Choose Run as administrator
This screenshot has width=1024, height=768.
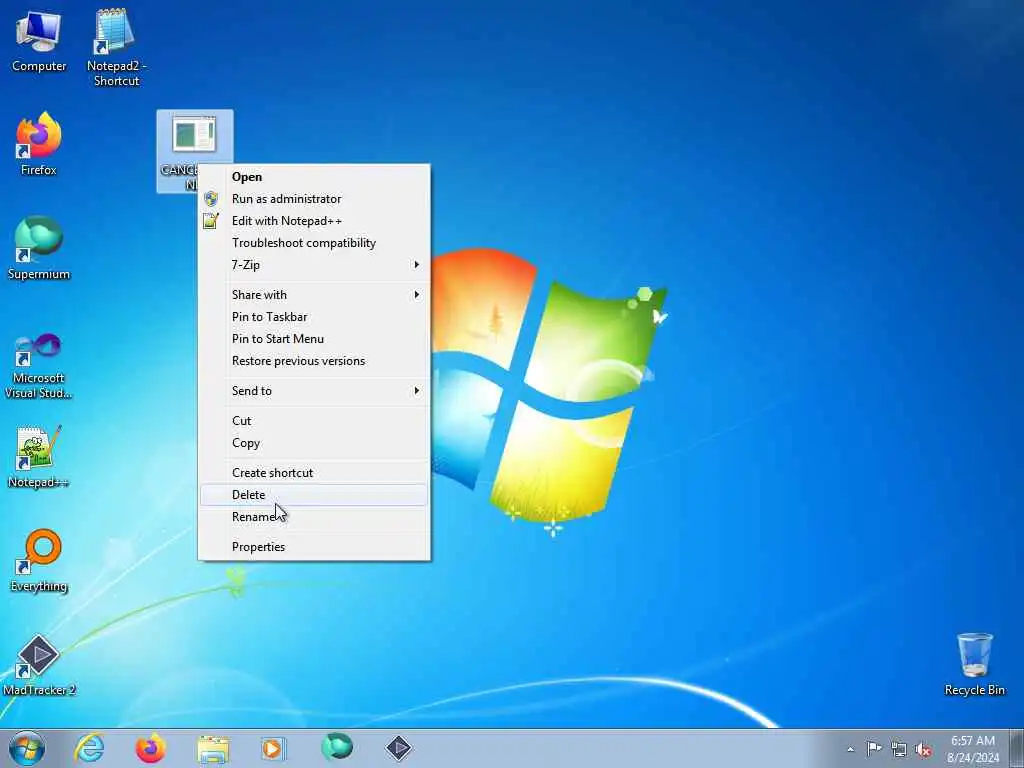pyautogui.click(x=313, y=199)
